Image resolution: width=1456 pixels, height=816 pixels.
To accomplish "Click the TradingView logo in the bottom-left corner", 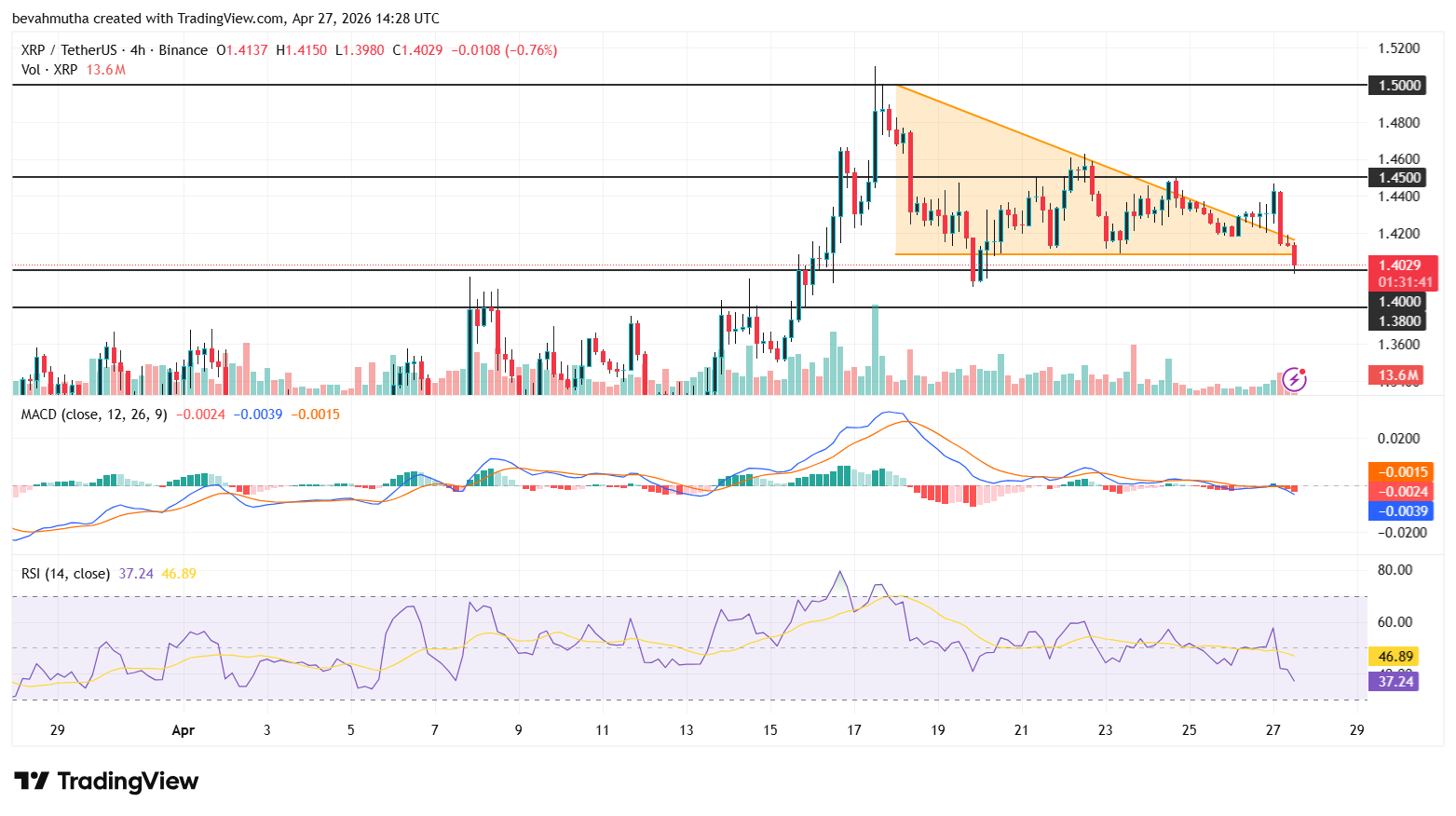I will (x=104, y=782).
